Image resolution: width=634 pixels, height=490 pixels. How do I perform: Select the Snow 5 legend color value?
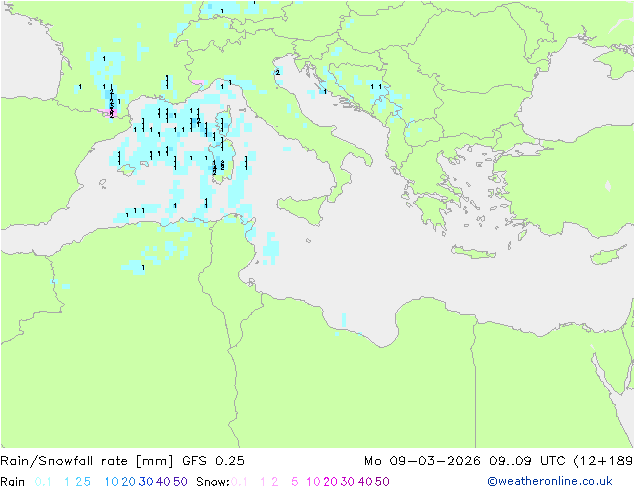pos(295,482)
